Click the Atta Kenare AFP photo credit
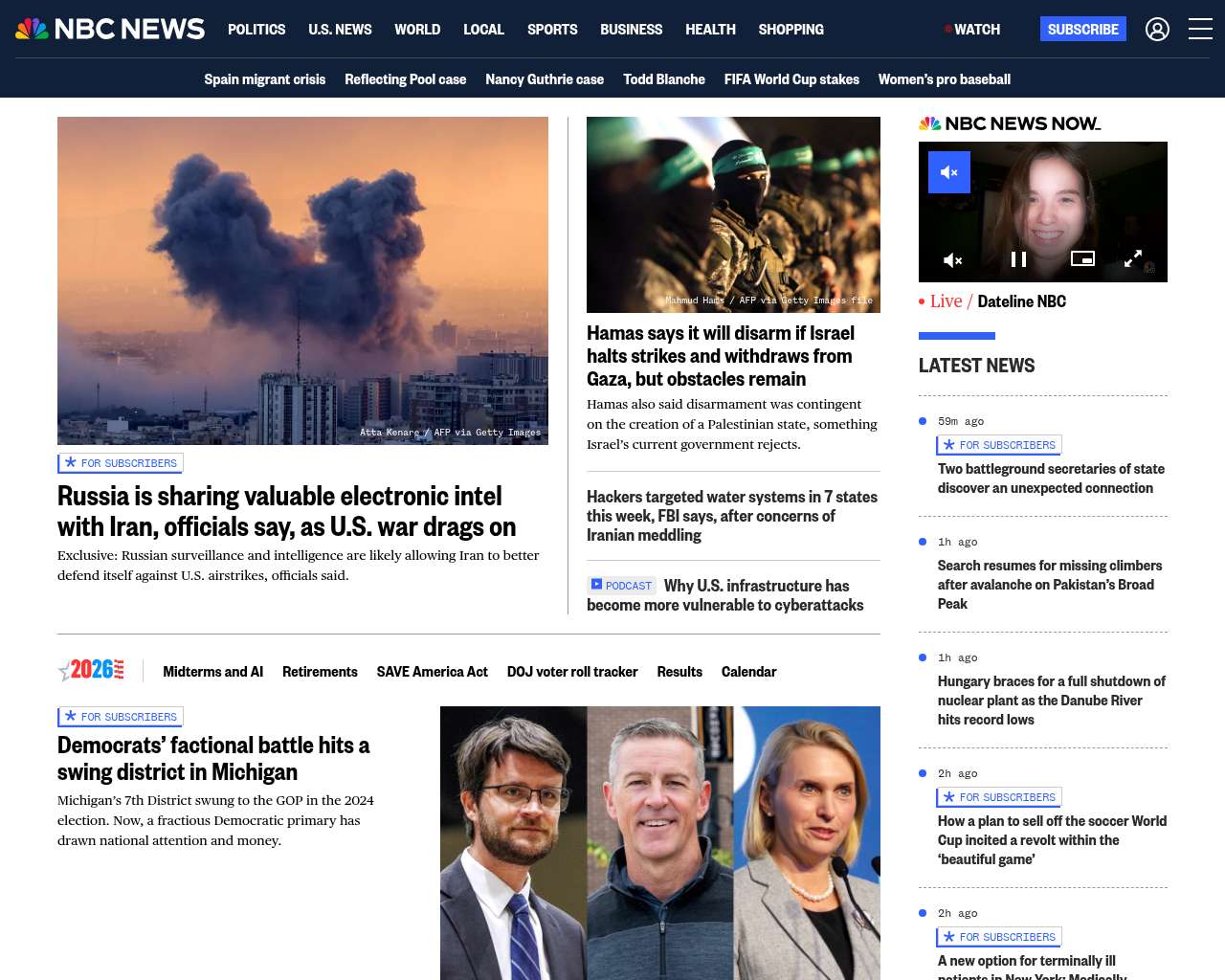The image size is (1225, 980). click(x=450, y=433)
